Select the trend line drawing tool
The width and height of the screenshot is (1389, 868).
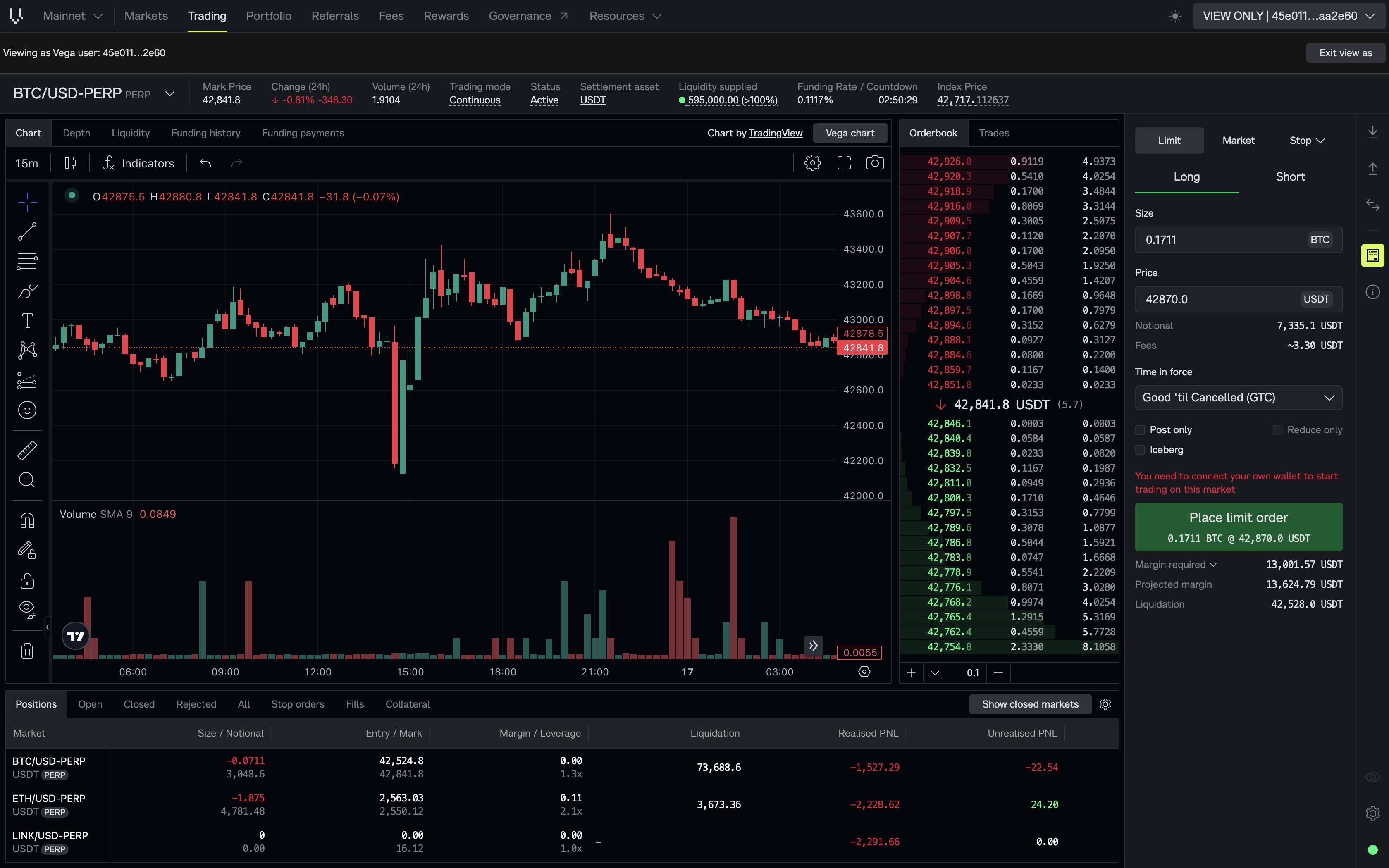[x=27, y=232]
